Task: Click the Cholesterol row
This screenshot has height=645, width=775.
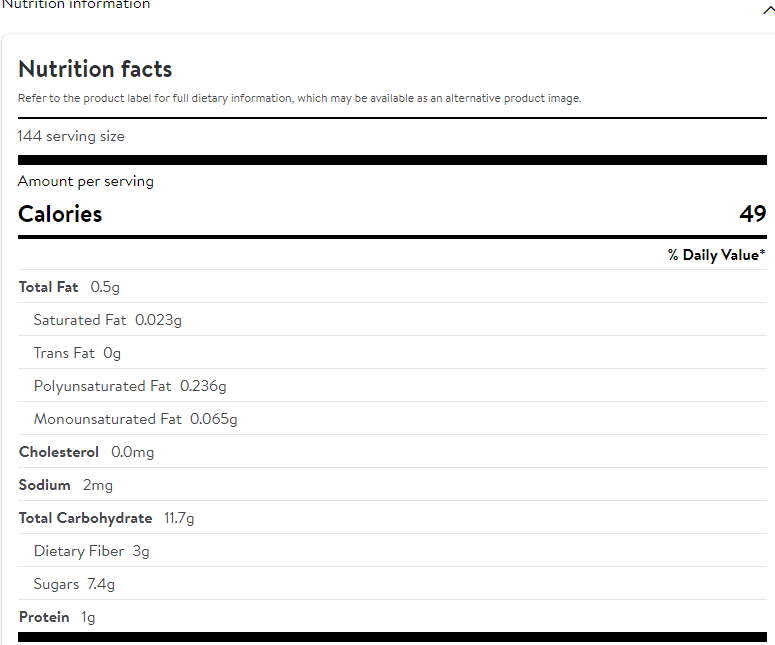Action: pyautogui.click(x=86, y=452)
